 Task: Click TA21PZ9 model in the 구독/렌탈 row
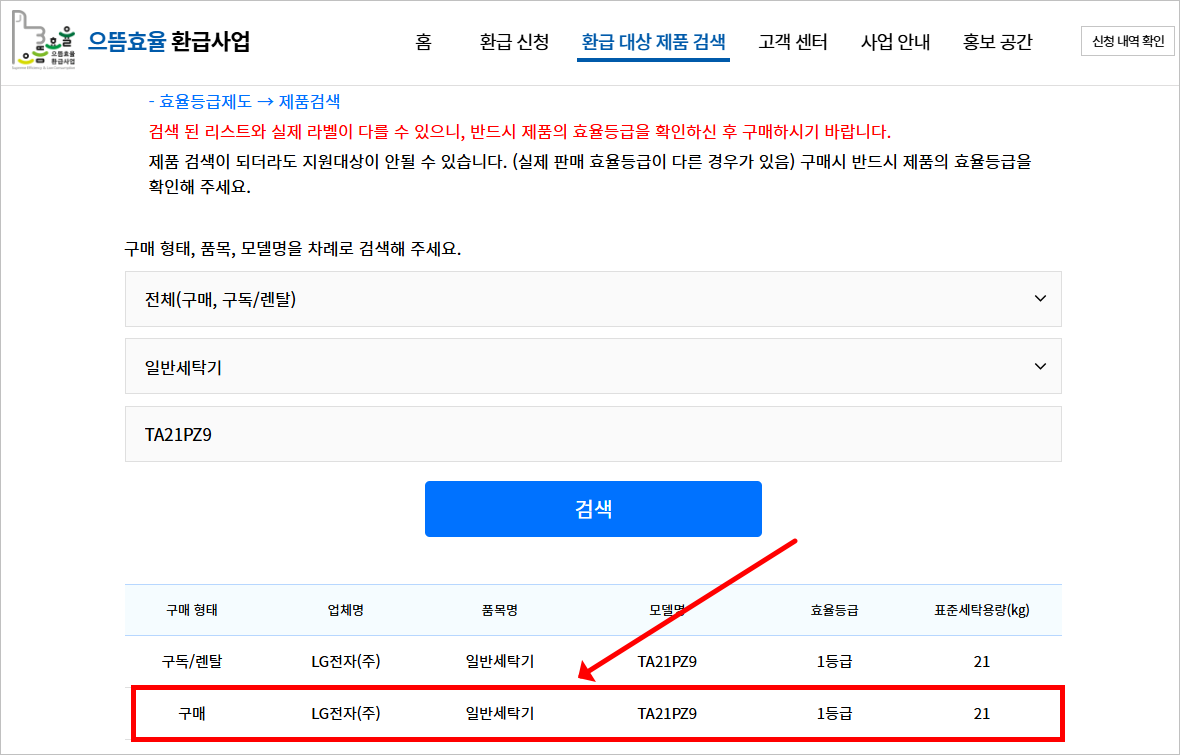coord(668,662)
